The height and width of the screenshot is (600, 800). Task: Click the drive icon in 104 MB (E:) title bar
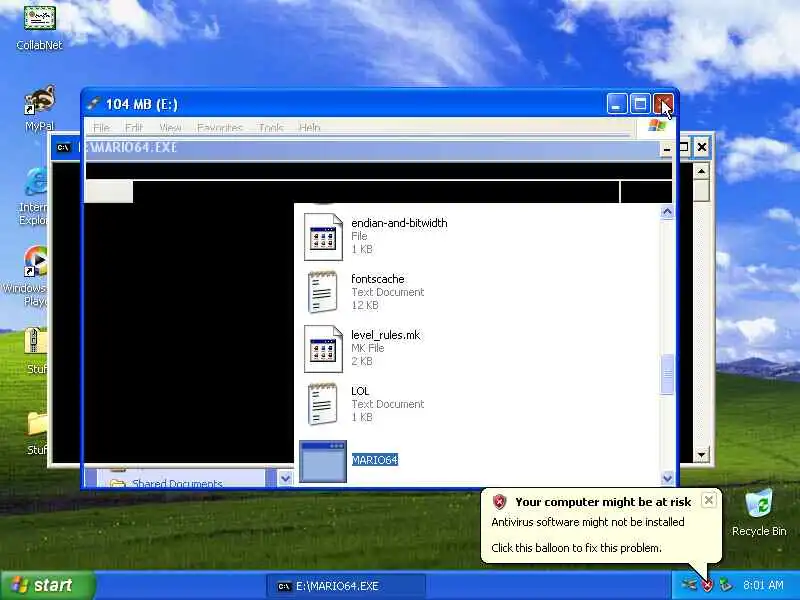(x=93, y=104)
